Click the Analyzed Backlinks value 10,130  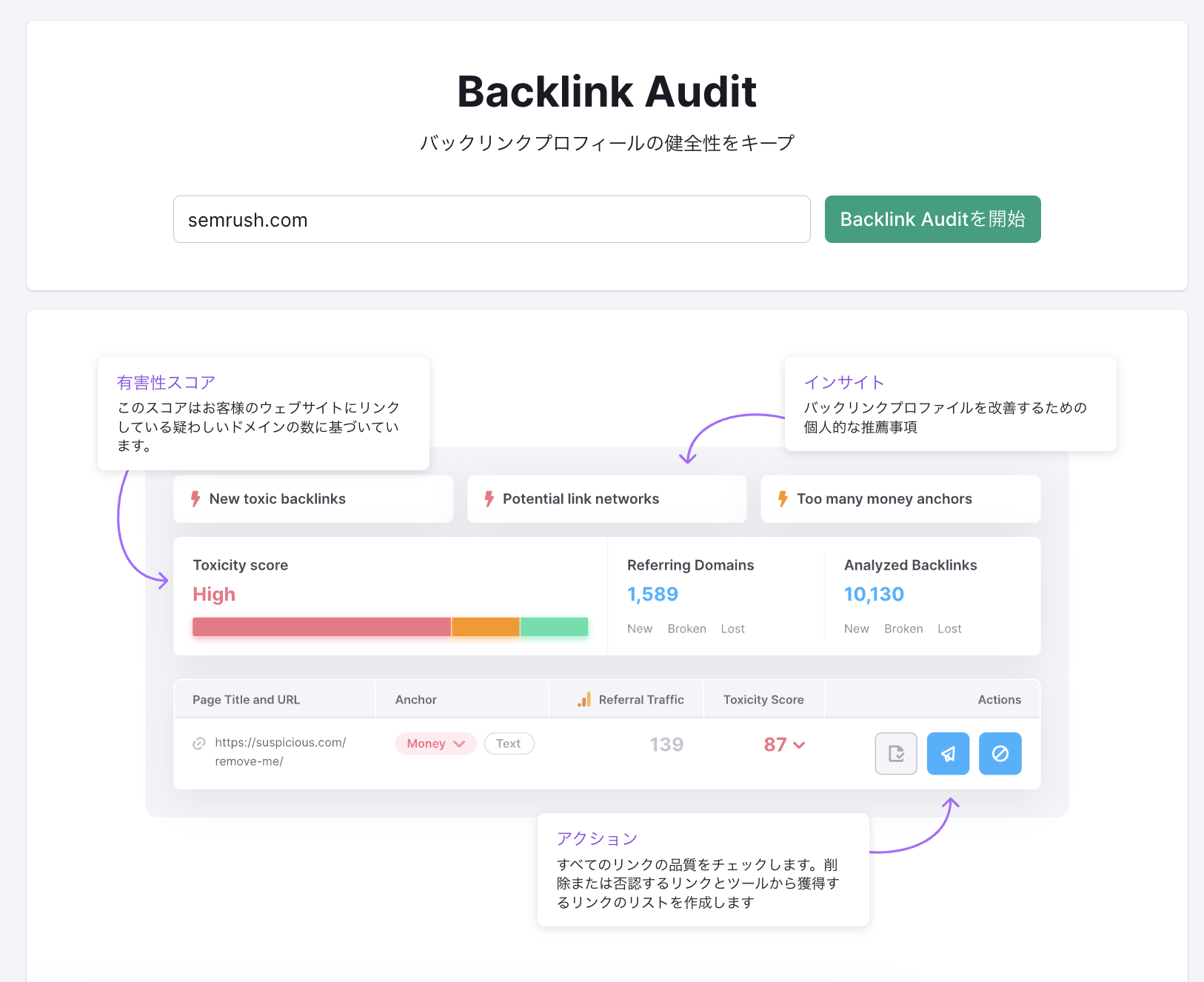click(x=874, y=595)
